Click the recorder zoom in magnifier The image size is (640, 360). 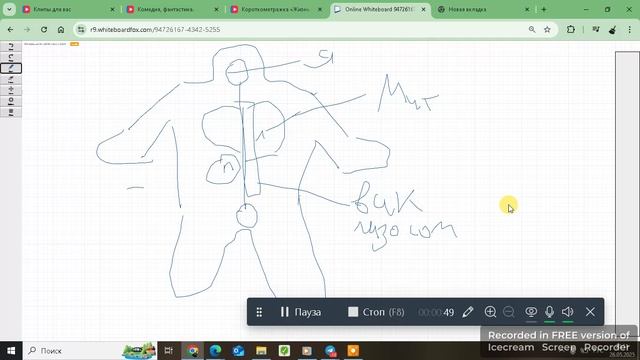pyautogui.click(x=490, y=312)
